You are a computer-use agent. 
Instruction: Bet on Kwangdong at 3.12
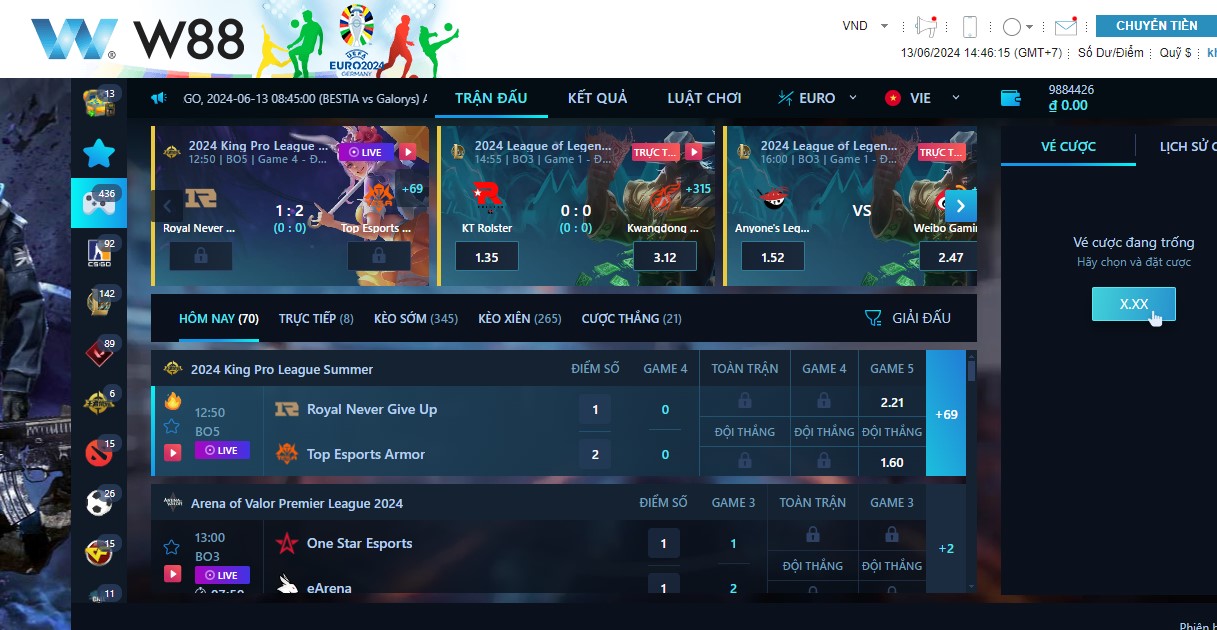coord(664,257)
